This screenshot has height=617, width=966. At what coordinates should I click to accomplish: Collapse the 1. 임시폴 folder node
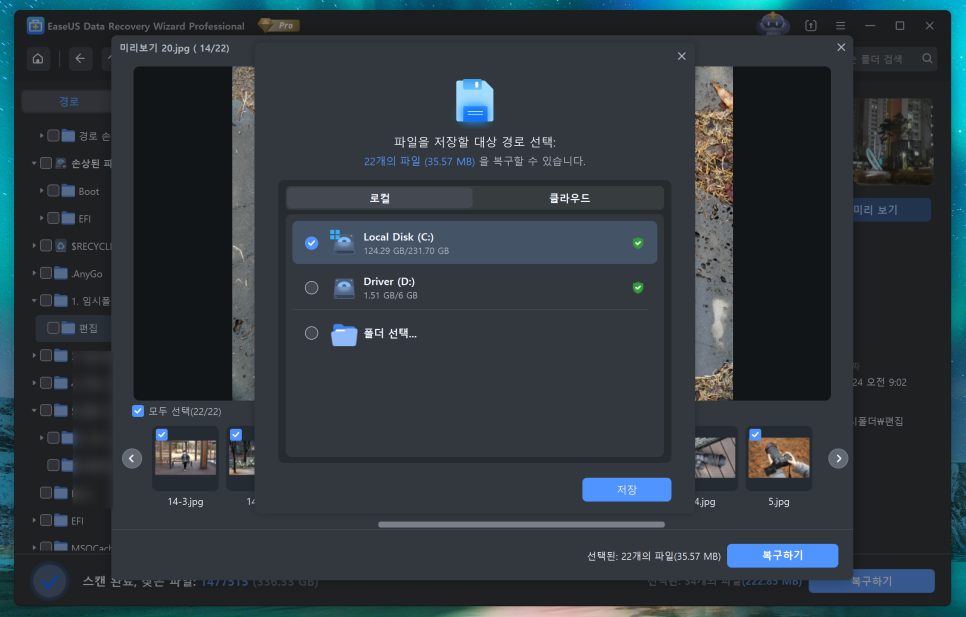34,300
